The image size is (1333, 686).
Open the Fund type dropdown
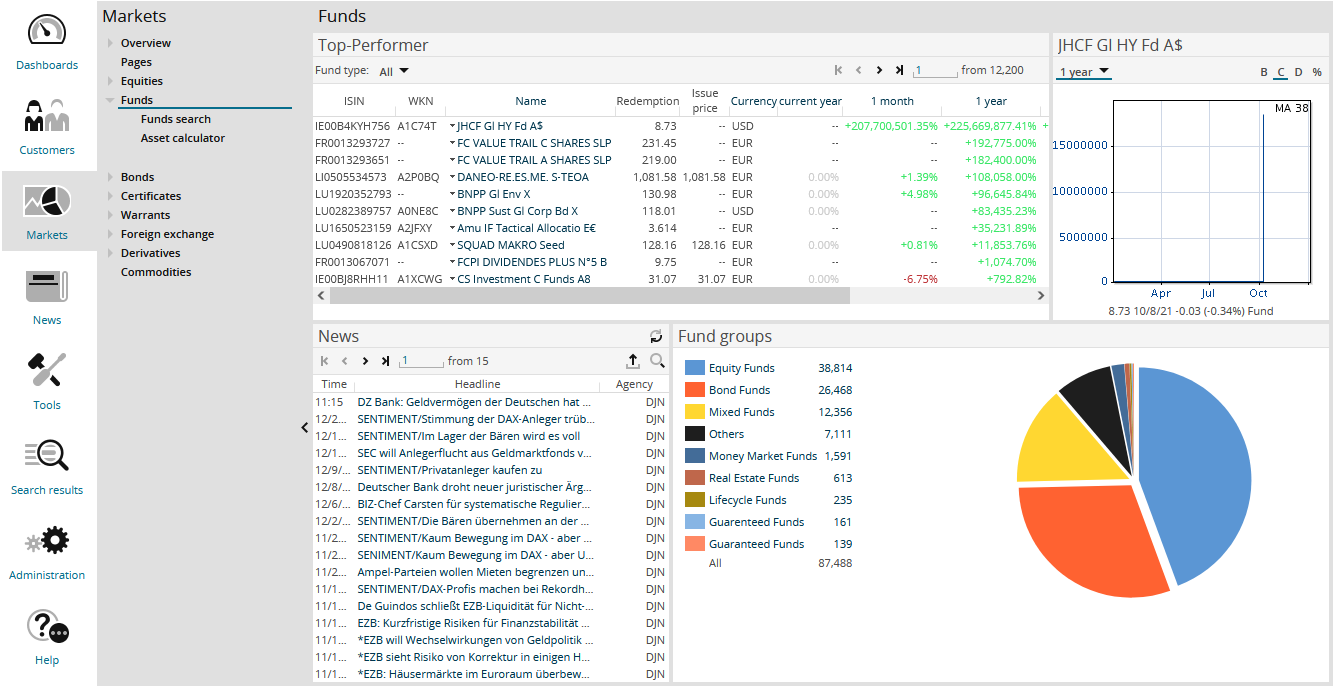coord(394,71)
